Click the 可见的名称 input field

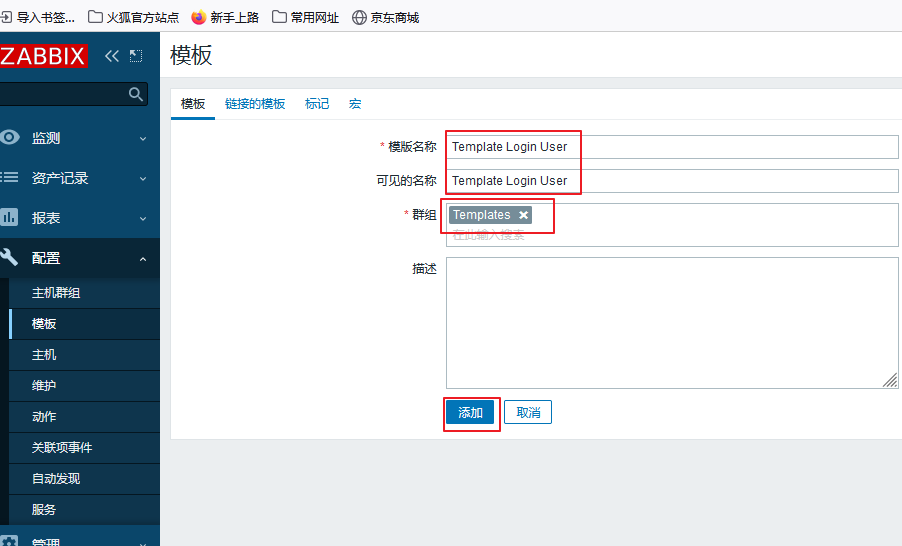tap(672, 181)
